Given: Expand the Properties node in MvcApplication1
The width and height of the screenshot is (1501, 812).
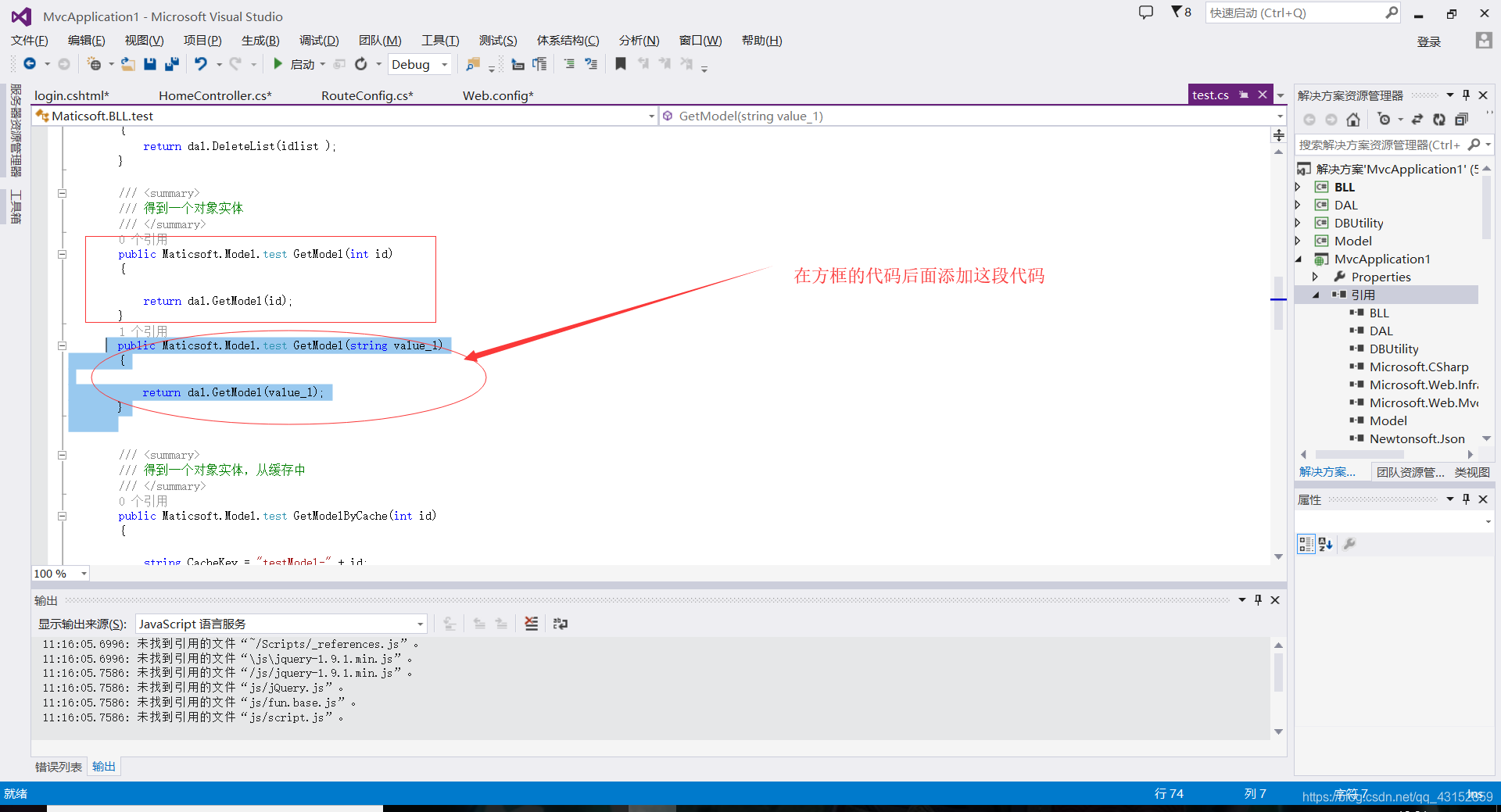Looking at the screenshot, I should click(x=1316, y=277).
